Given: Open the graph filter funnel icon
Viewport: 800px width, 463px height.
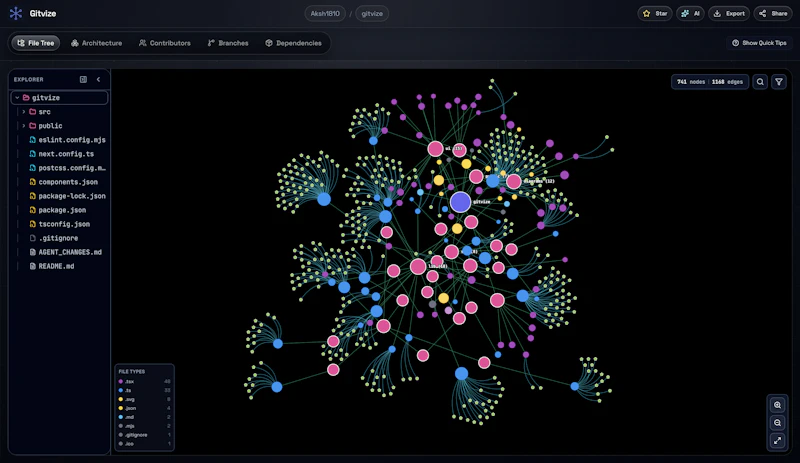Looking at the screenshot, I should pyautogui.click(x=779, y=82).
